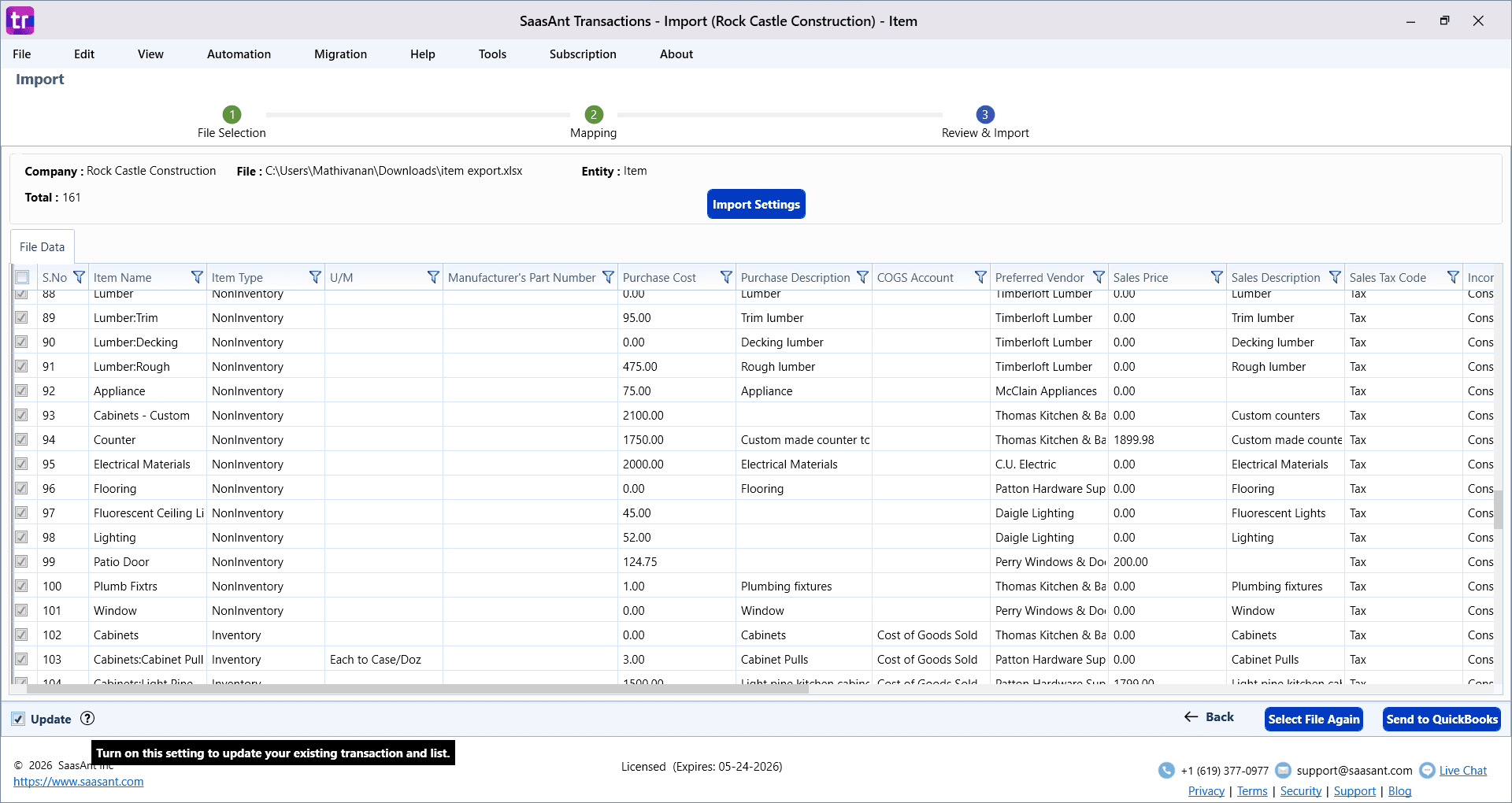This screenshot has width=1512, height=803.
Task: Uncheck row 94 Counter checkbox
Action: (21, 439)
